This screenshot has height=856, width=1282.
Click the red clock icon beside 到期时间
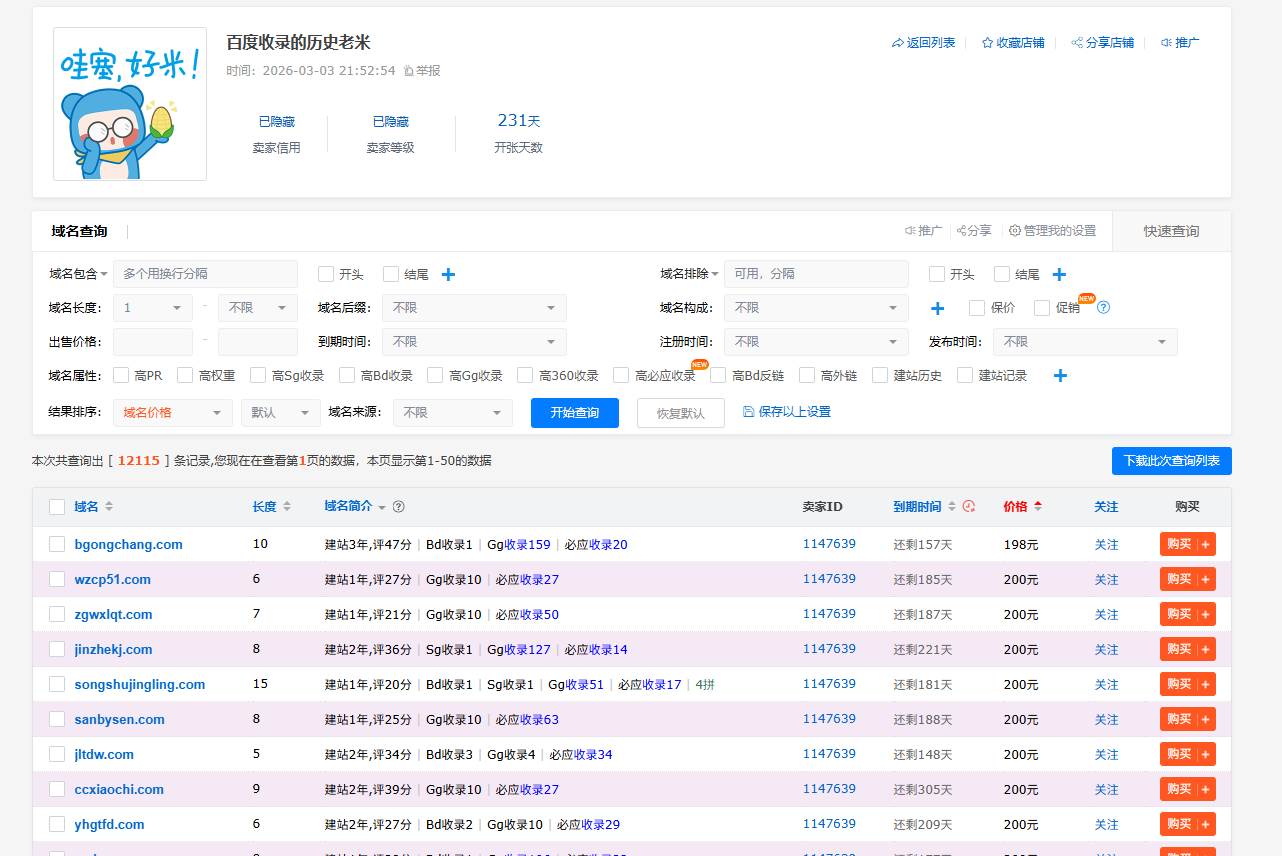pyautogui.click(x=968, y=507)
